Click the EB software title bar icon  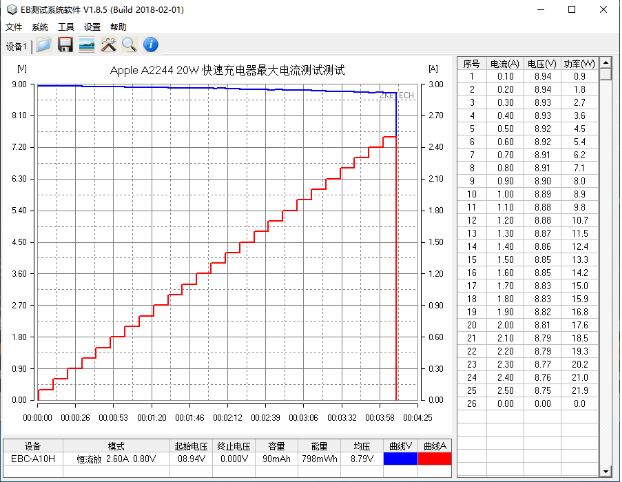12,10
